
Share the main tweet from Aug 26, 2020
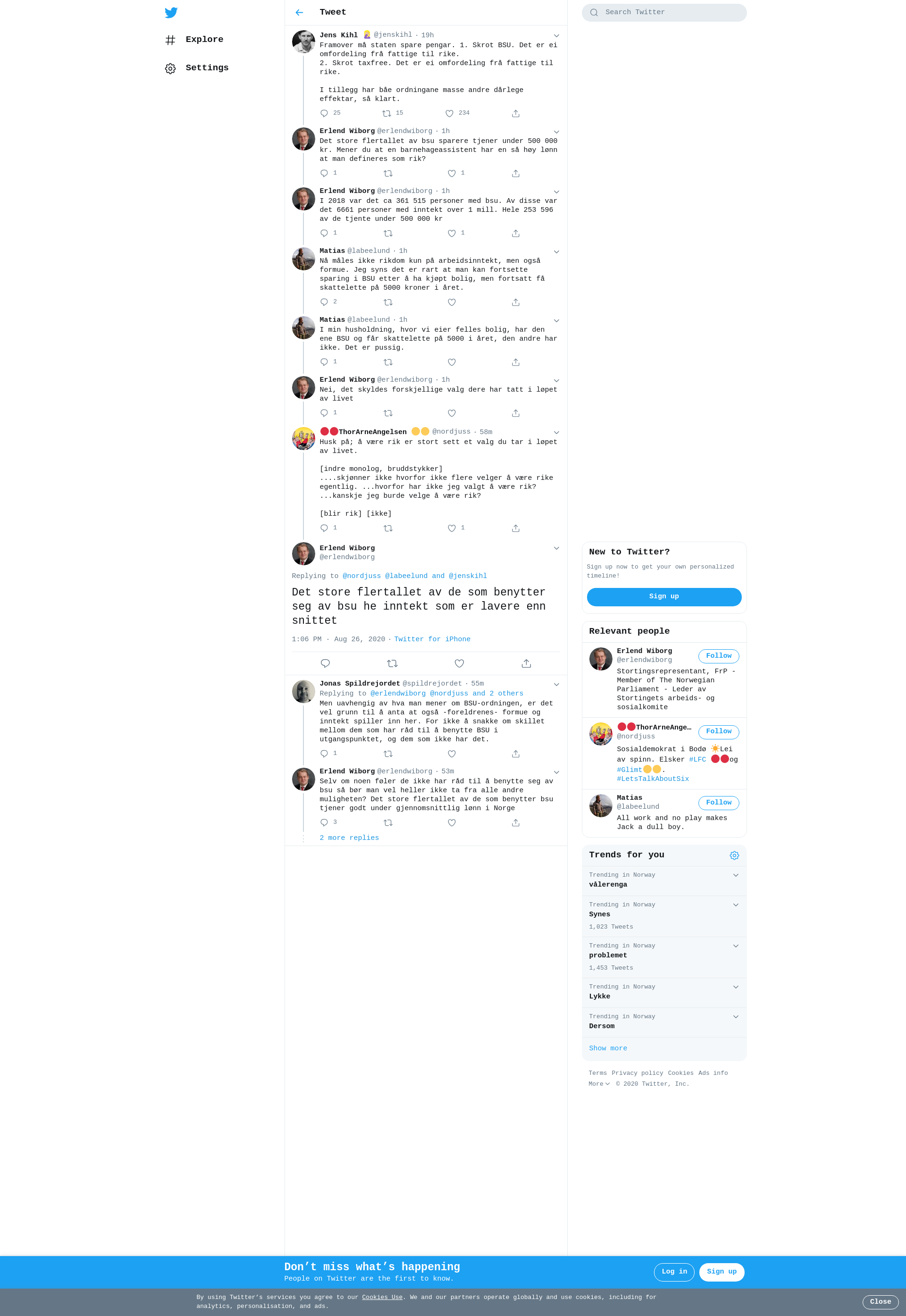pos(526,663)
